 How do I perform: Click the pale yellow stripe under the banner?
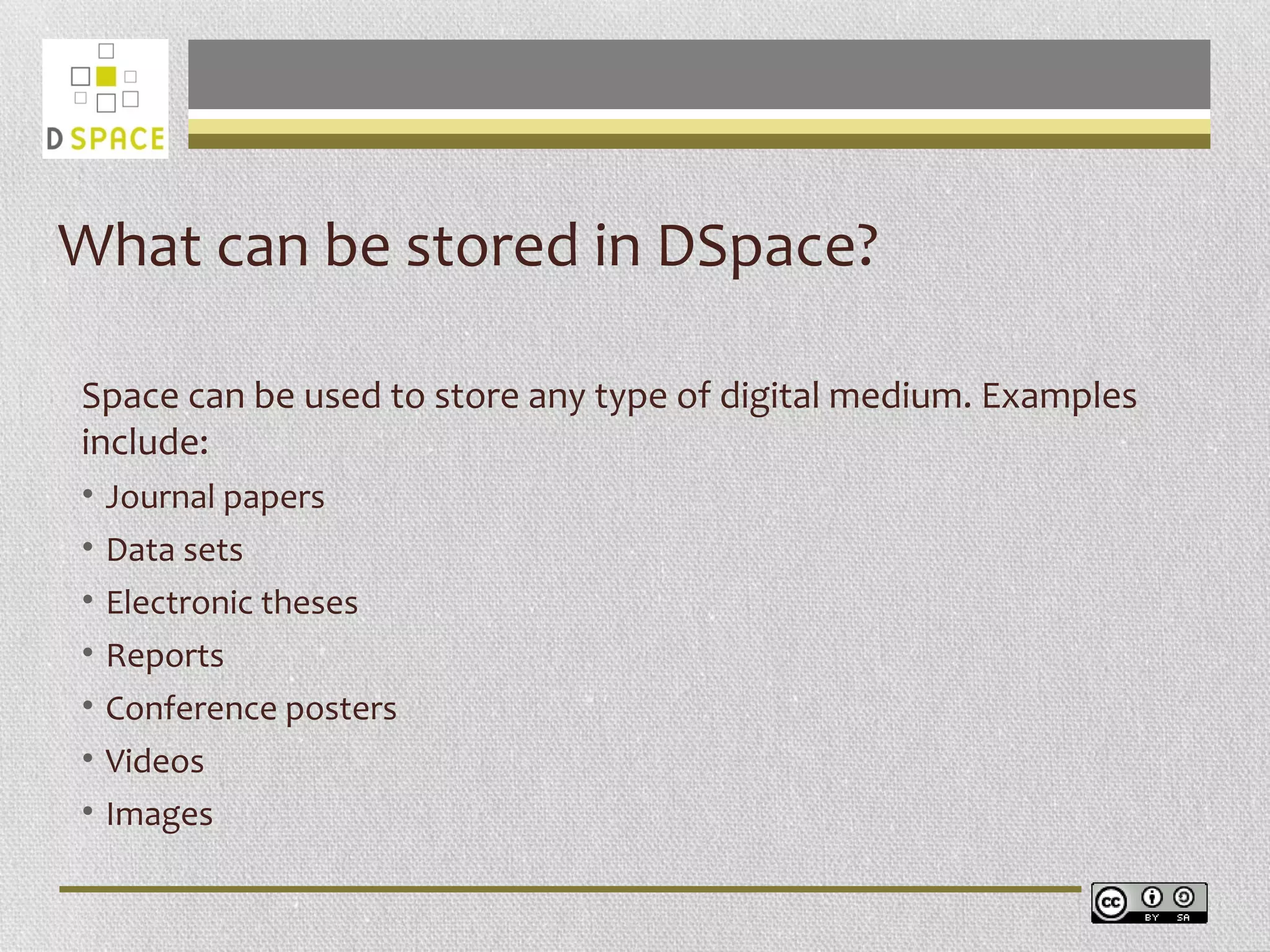pos(699,126)
